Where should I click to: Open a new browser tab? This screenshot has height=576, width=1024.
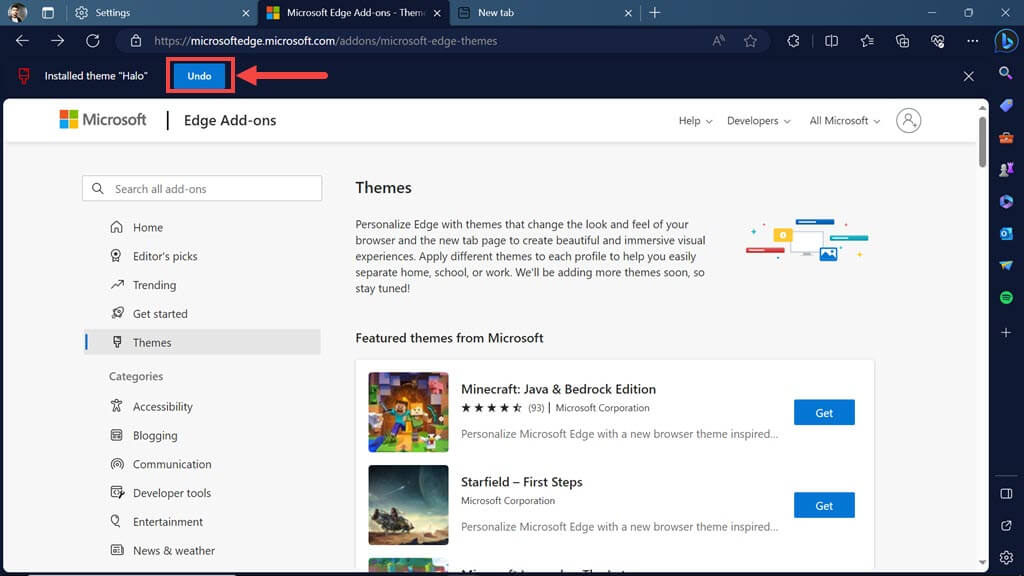pyautogui.click(x=654, y=12)
